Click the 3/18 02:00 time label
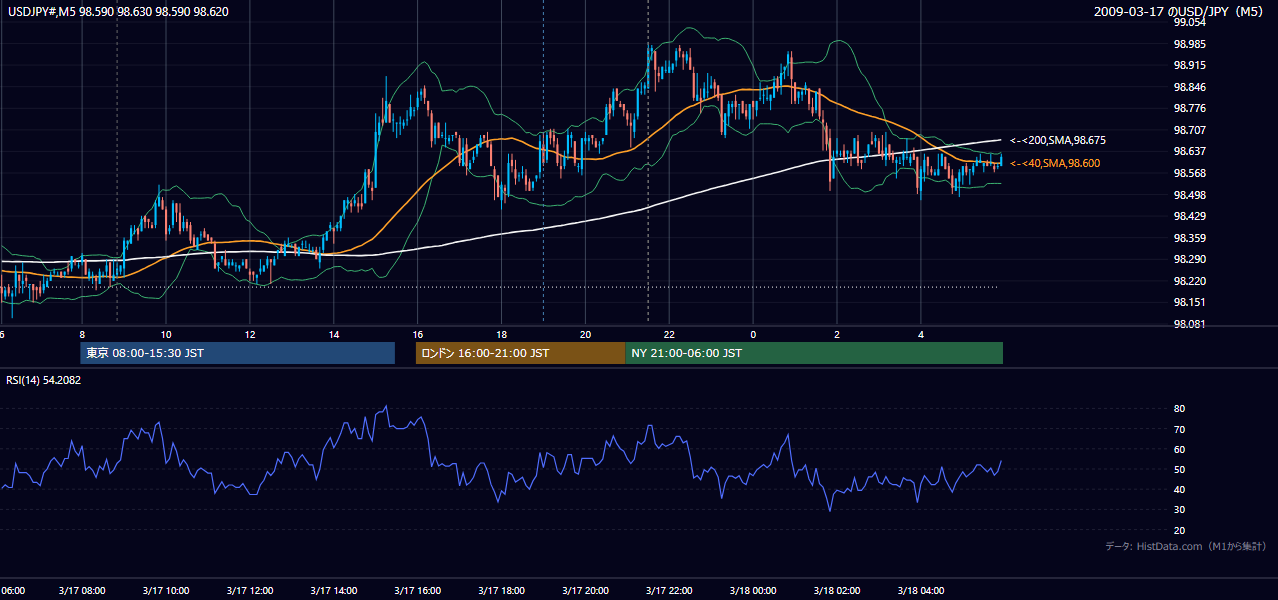The height and width of the screenshot is (600, 1278). click(x=838, y=591)
